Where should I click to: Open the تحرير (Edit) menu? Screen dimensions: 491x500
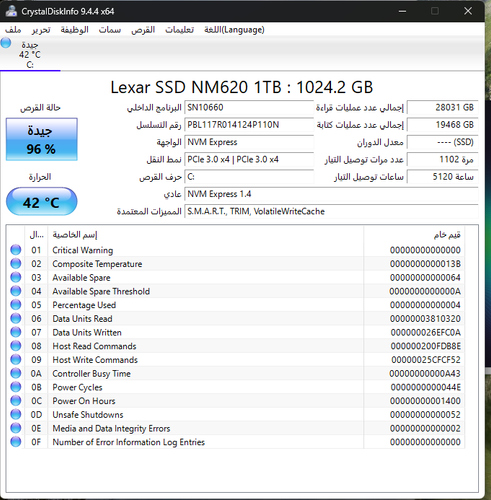tap(41, 30)
